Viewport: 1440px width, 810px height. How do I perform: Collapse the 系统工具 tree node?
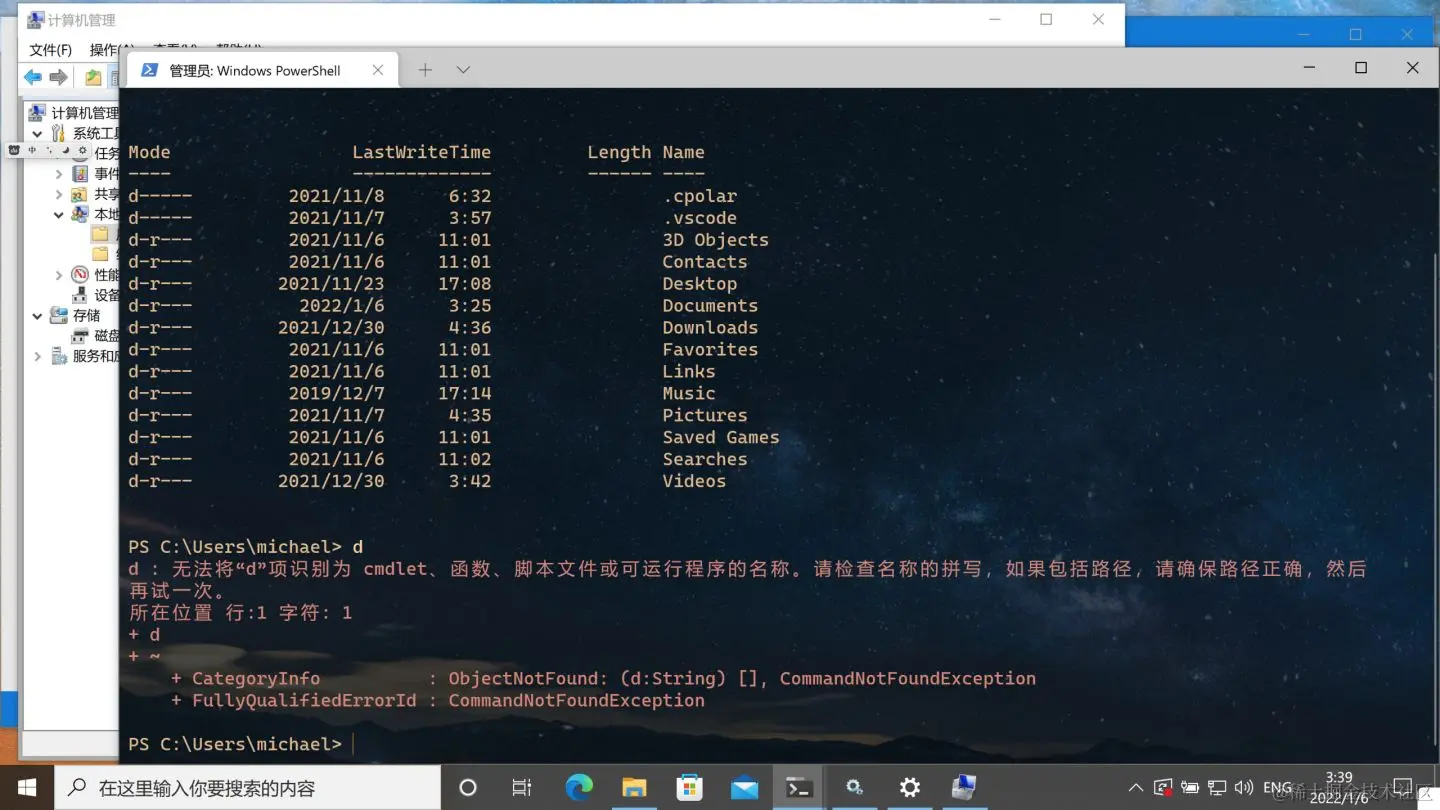pyautogui.click(x=37, y=133)
